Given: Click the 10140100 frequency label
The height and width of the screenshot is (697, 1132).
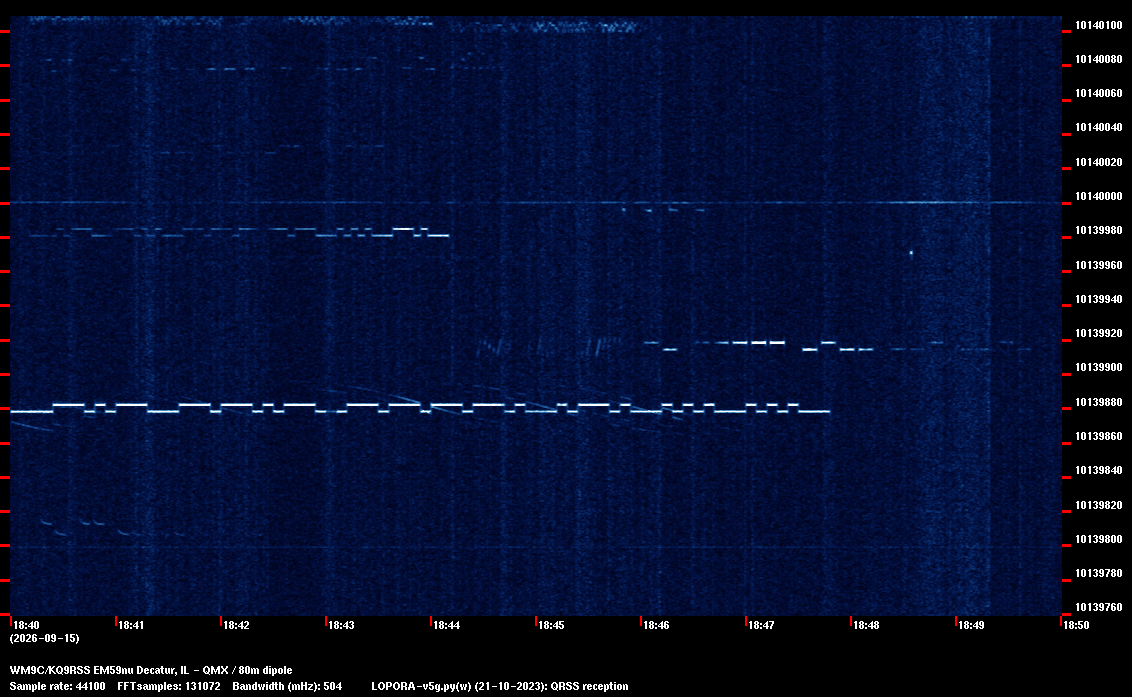Looking at the screenshot, I should point(1099,25).
